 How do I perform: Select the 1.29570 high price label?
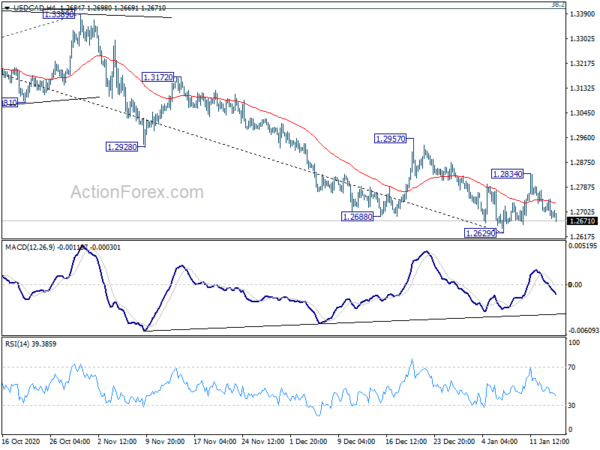(390, 139)
